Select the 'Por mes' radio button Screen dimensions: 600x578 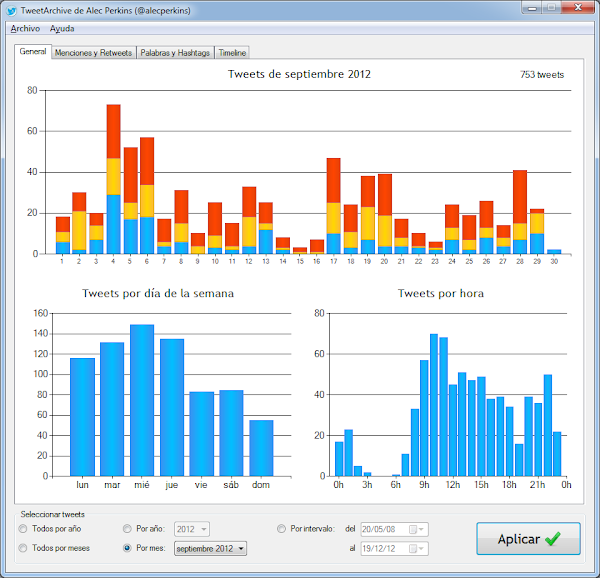click(x=127, y=548)
